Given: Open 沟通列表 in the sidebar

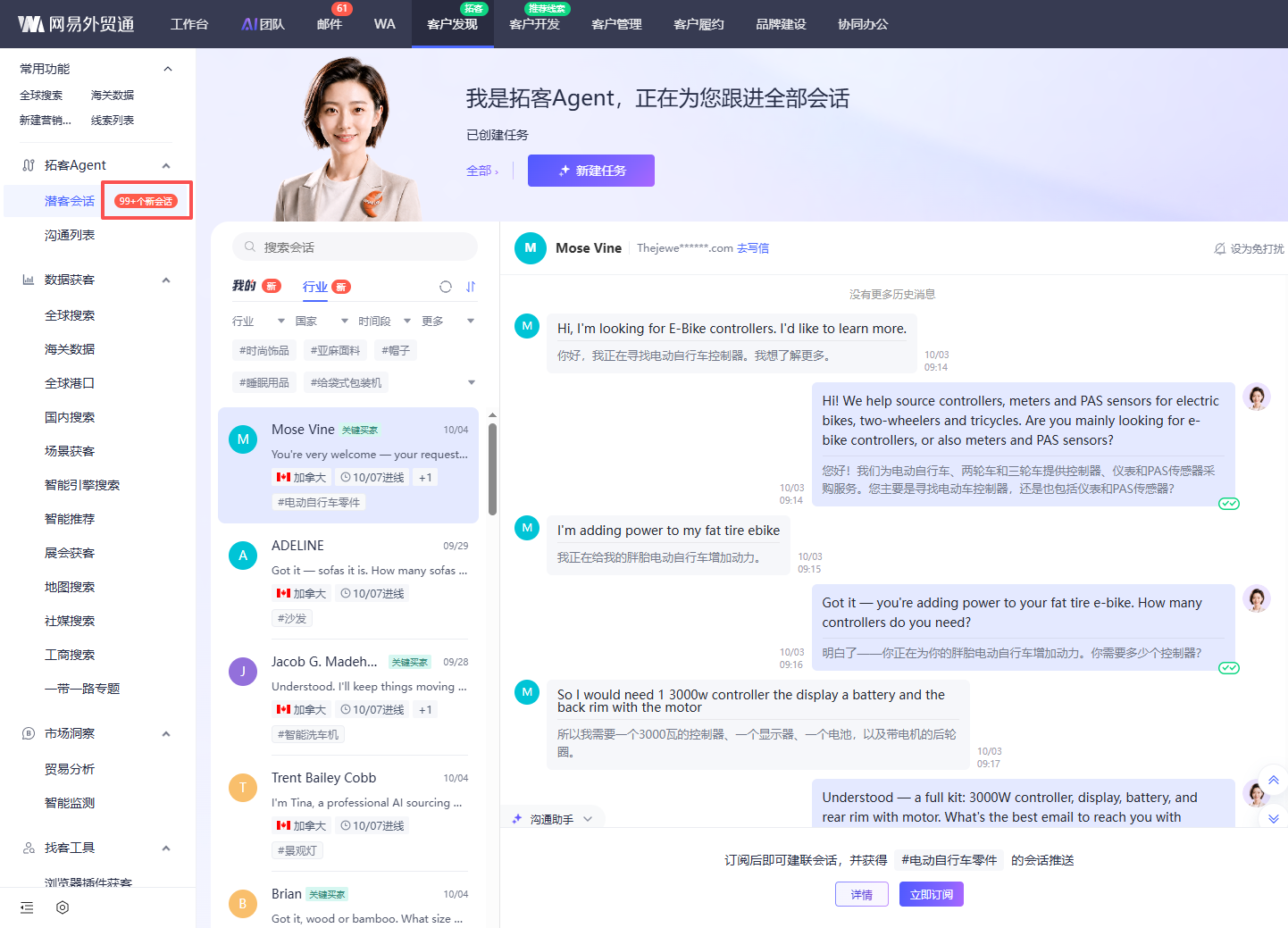Looking at the screenshot, I should coord(70,235).
